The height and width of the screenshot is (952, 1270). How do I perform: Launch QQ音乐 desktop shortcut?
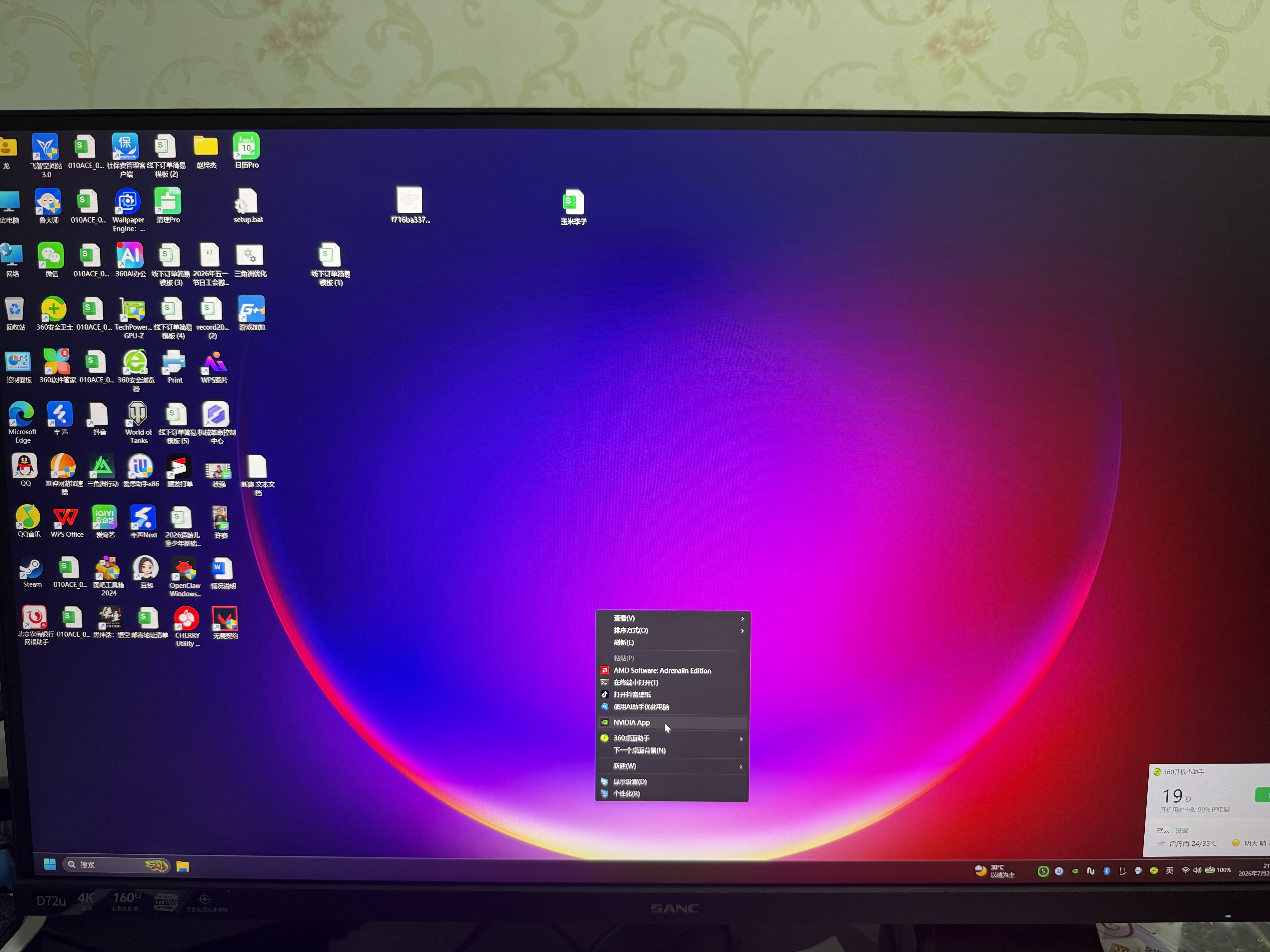coord(28,521)
